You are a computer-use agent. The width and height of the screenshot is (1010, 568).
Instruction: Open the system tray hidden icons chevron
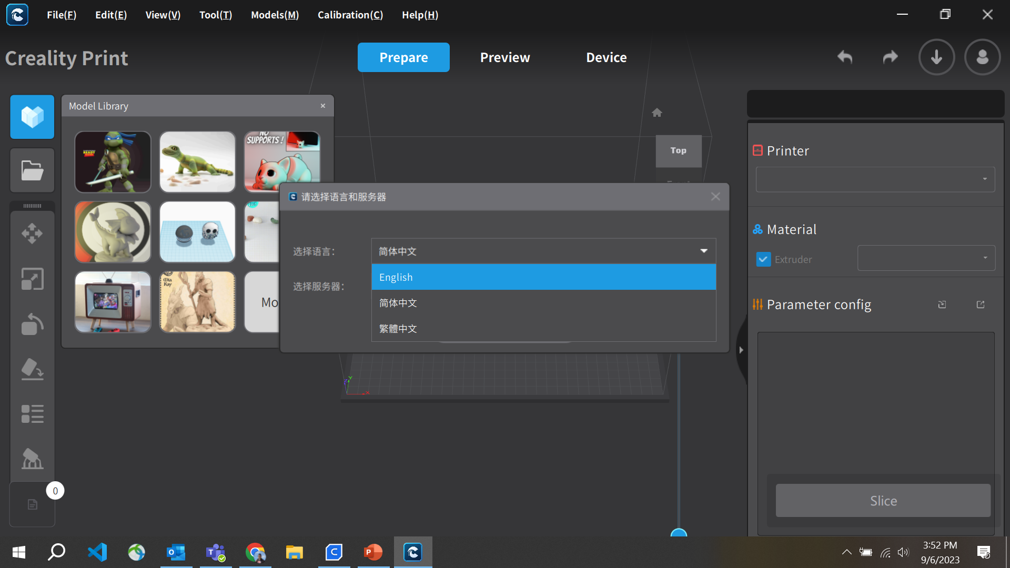(x=846, y=552)
